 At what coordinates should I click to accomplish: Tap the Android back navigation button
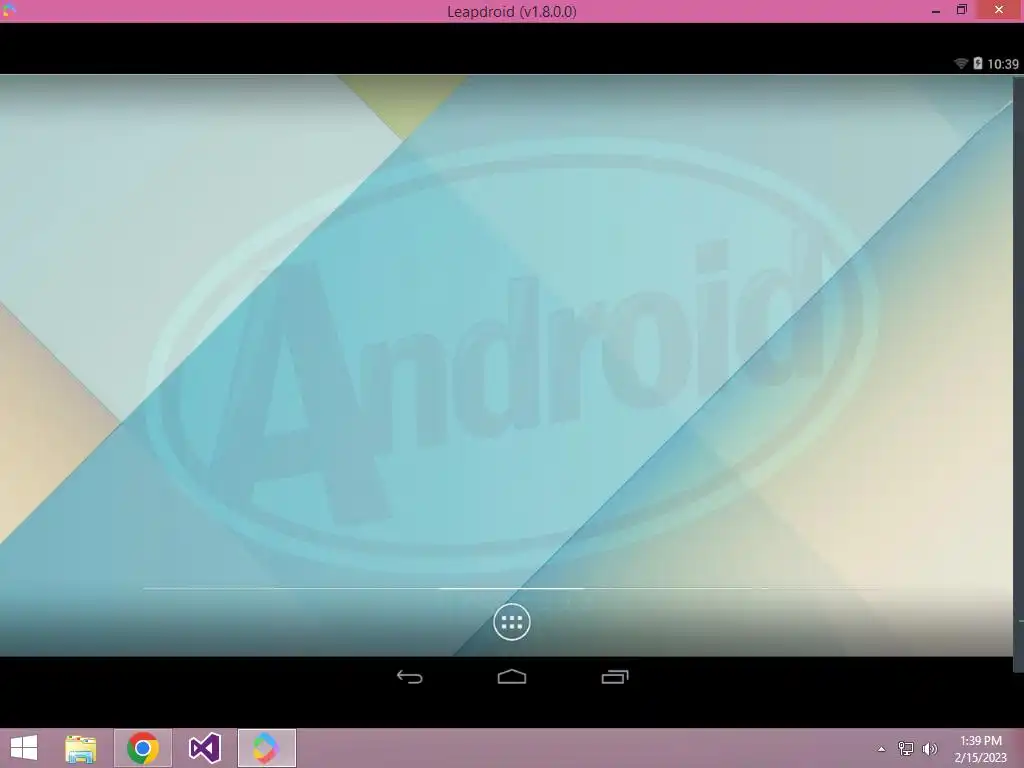point(409,677)
